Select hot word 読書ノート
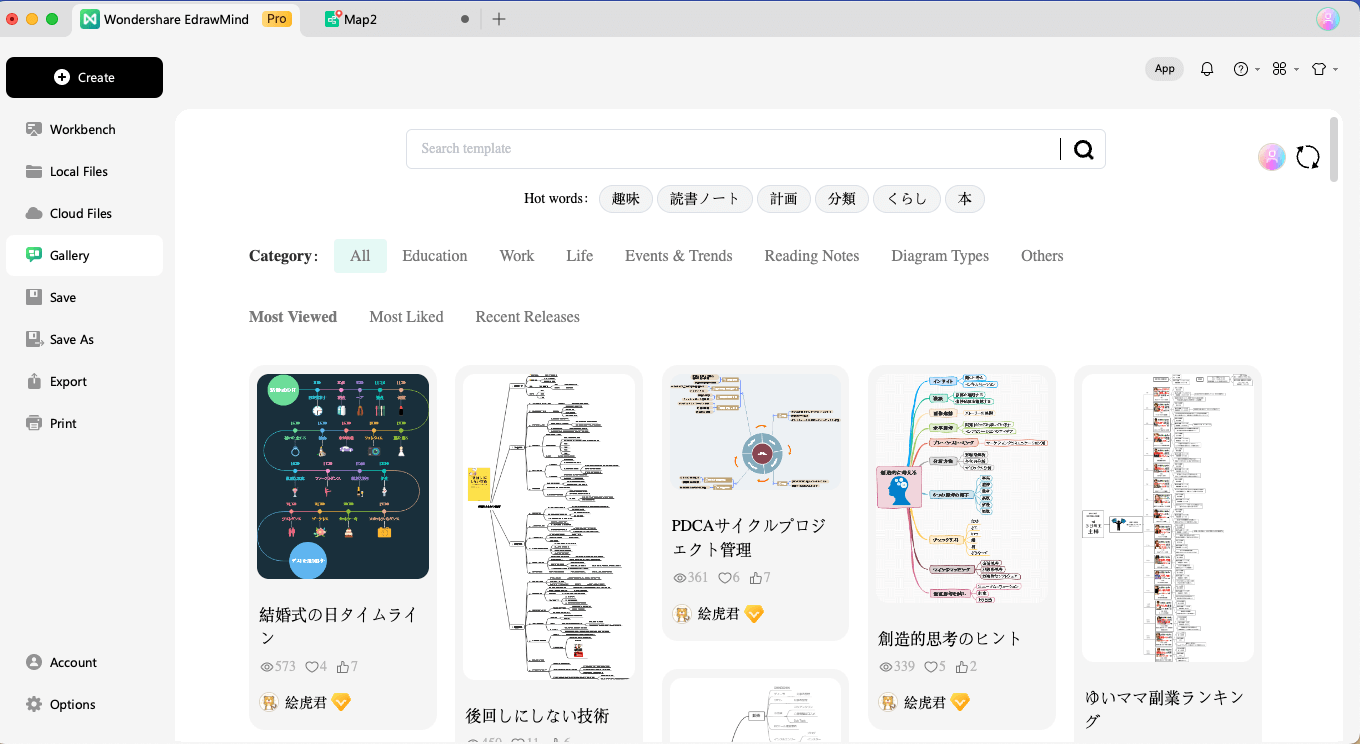Image resolution: width=1360 pixels, height=744 pixels. pos(705,199)
